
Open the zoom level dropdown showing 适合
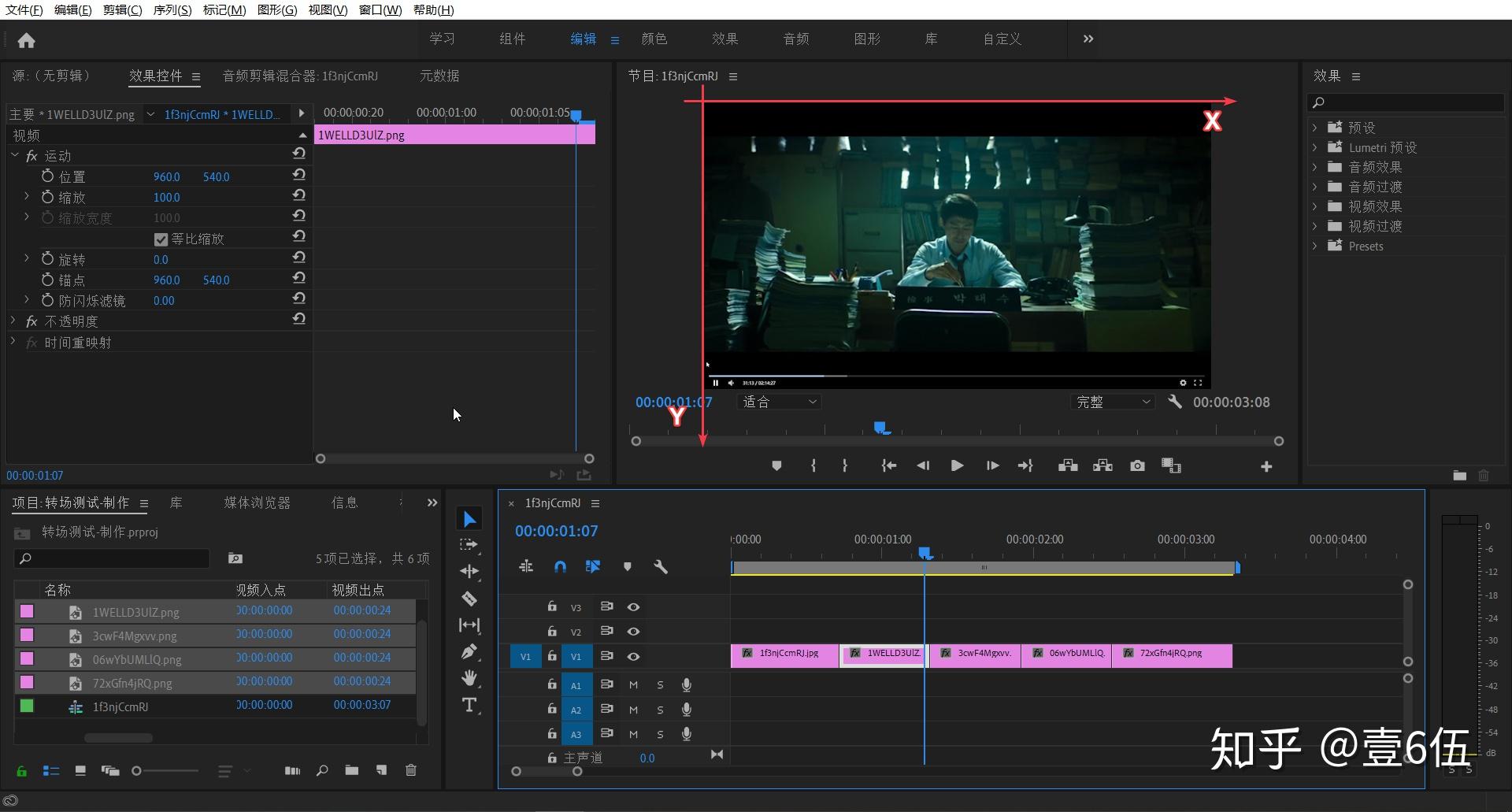(779, 402)
